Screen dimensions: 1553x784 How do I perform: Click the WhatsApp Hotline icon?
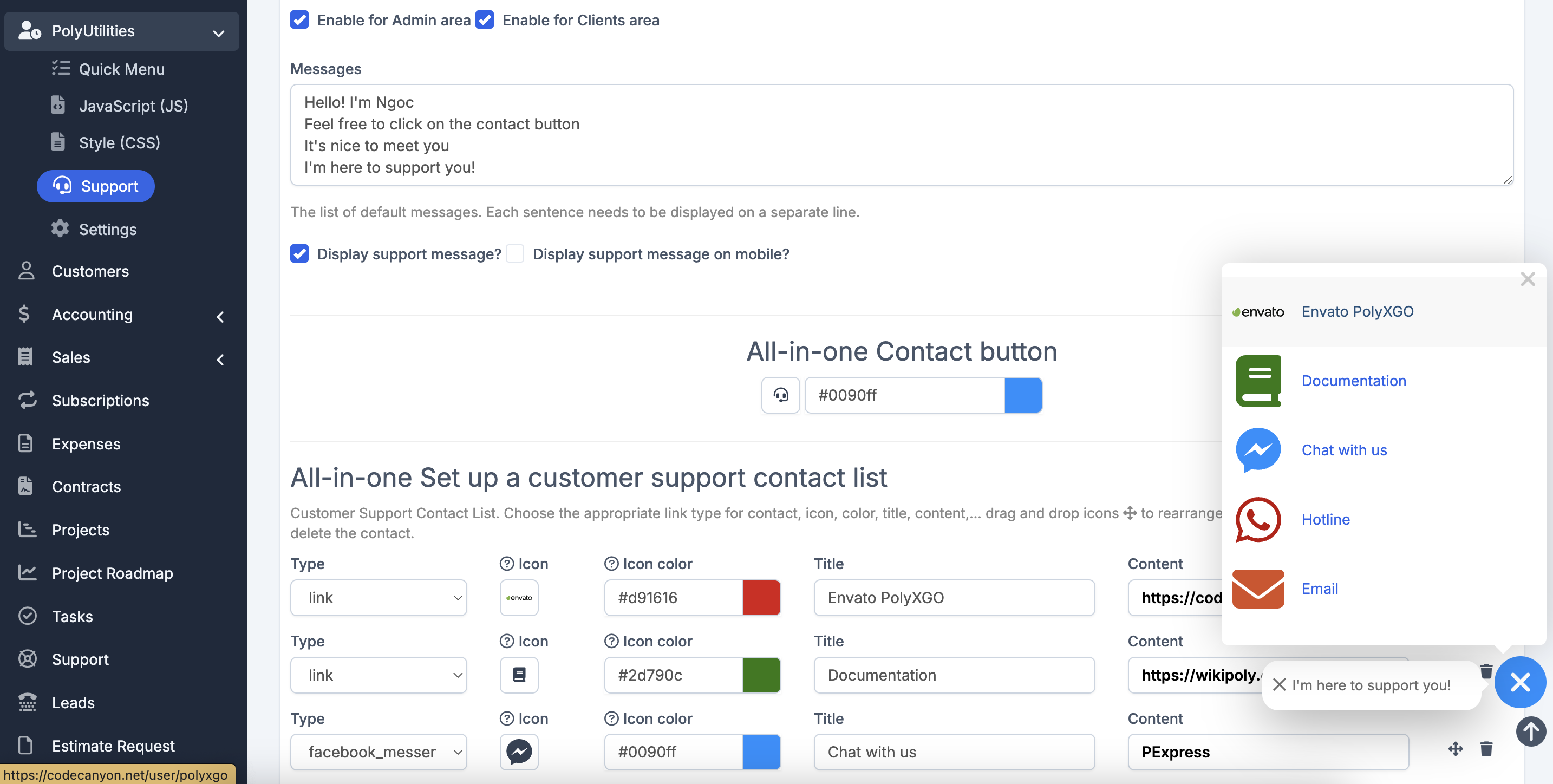(x=1257, y=519)
